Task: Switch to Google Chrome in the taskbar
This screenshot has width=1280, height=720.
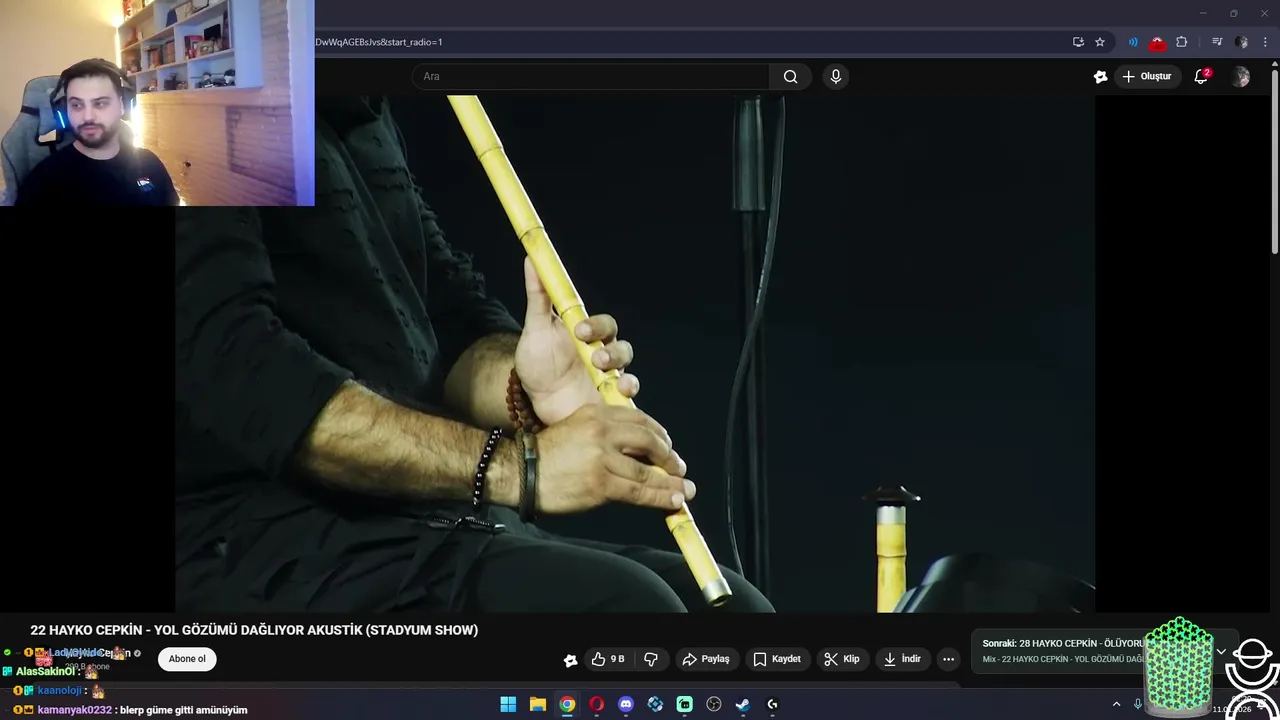Action: coord(567,704)
